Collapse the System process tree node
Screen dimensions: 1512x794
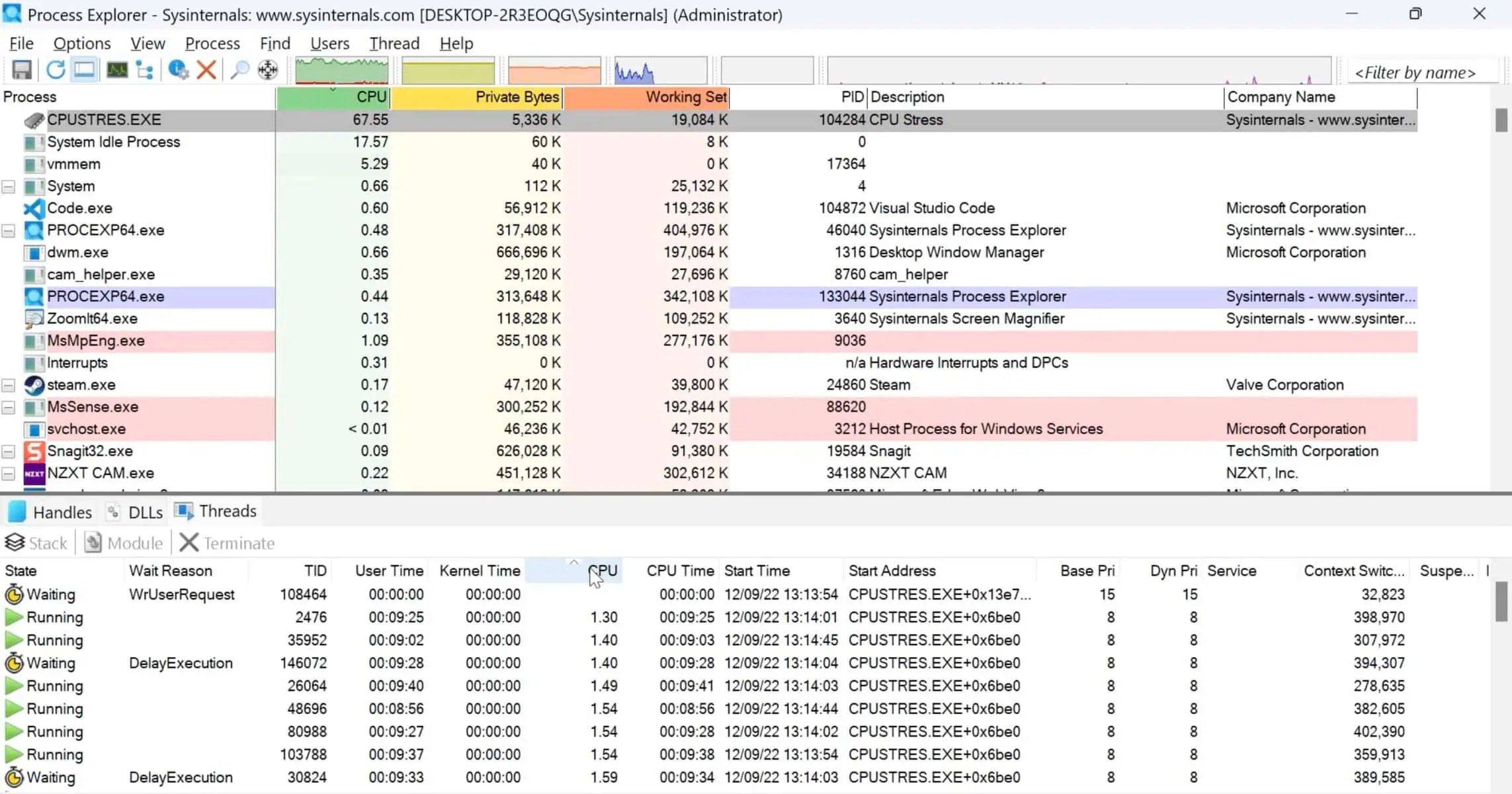pyautogui.click(x=9, y=187)
